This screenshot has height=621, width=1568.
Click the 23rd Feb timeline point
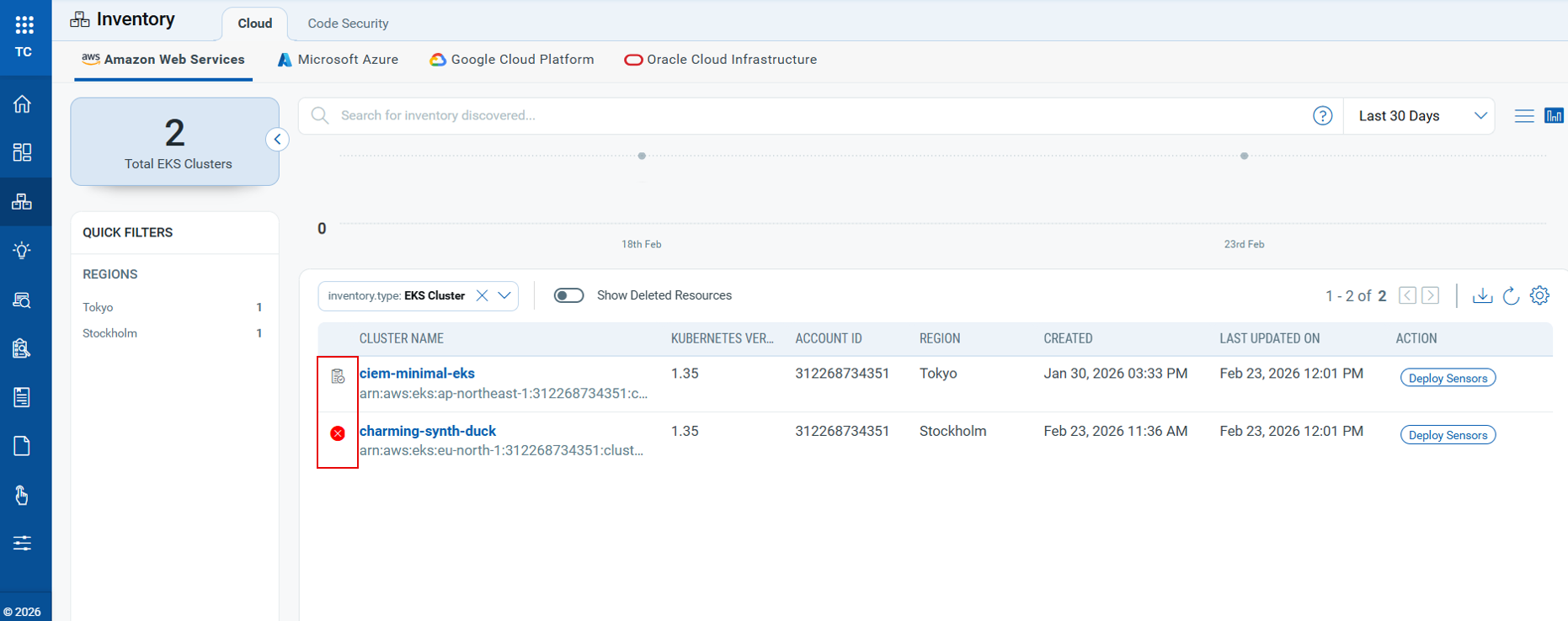coord(1244,157)
